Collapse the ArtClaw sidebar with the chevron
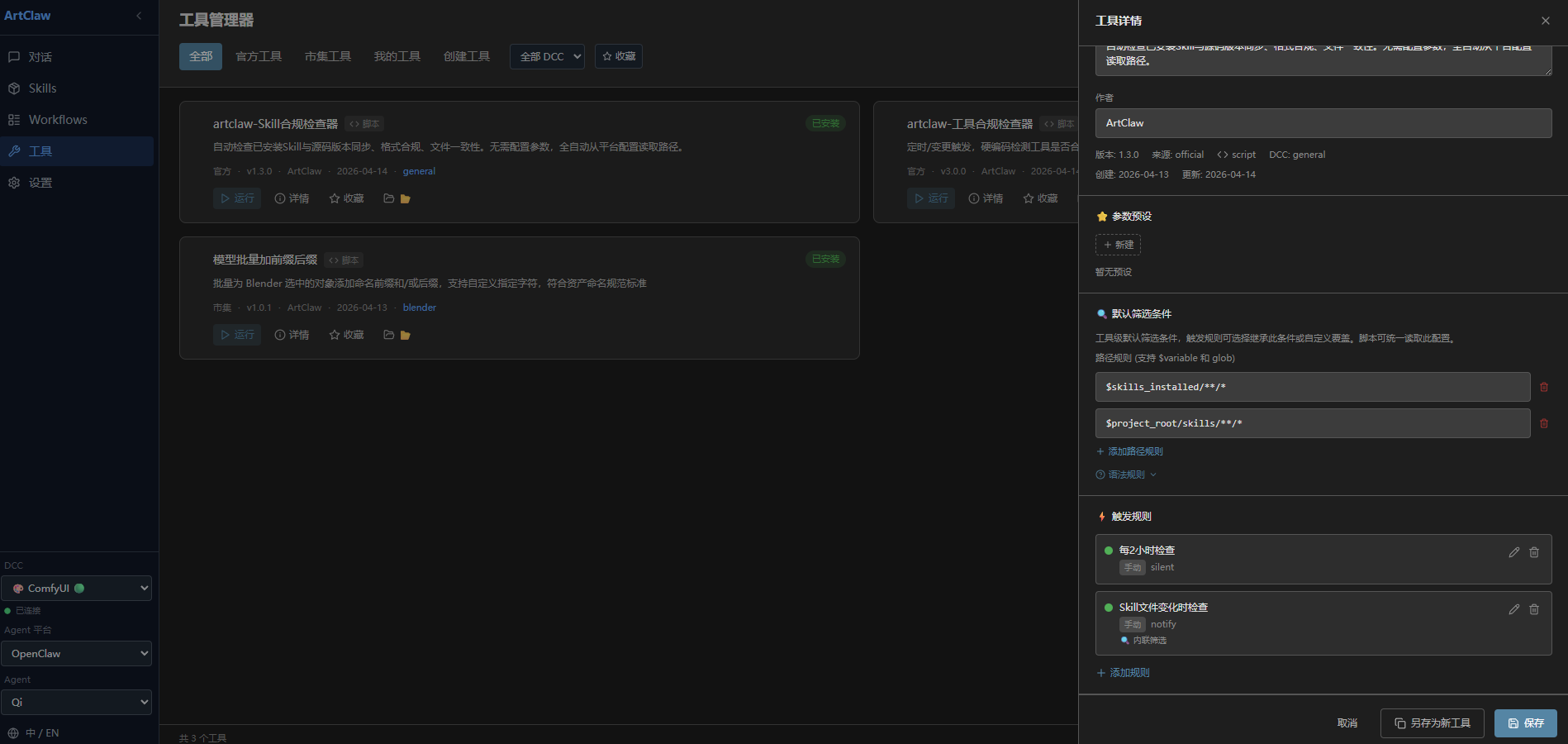 pyautogui.click(x=139, y=16)
